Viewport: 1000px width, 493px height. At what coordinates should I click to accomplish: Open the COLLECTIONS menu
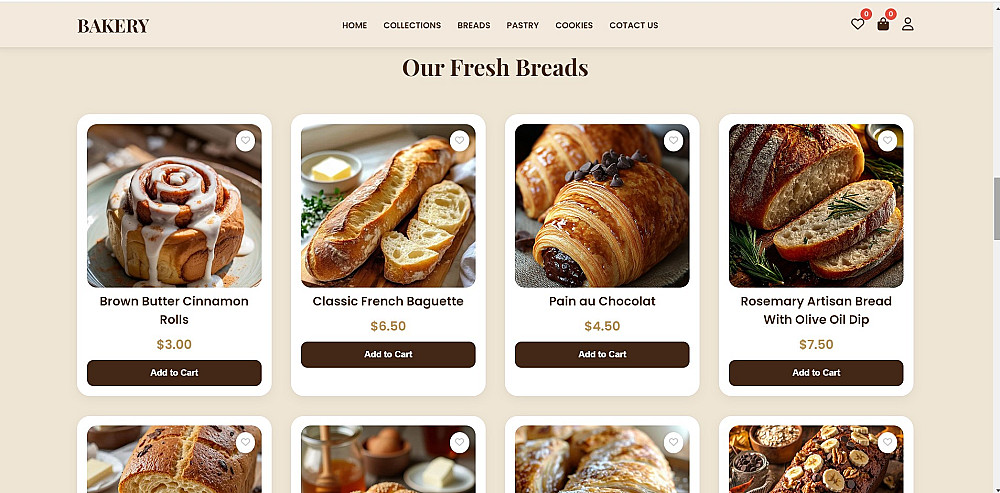point(412,26)
